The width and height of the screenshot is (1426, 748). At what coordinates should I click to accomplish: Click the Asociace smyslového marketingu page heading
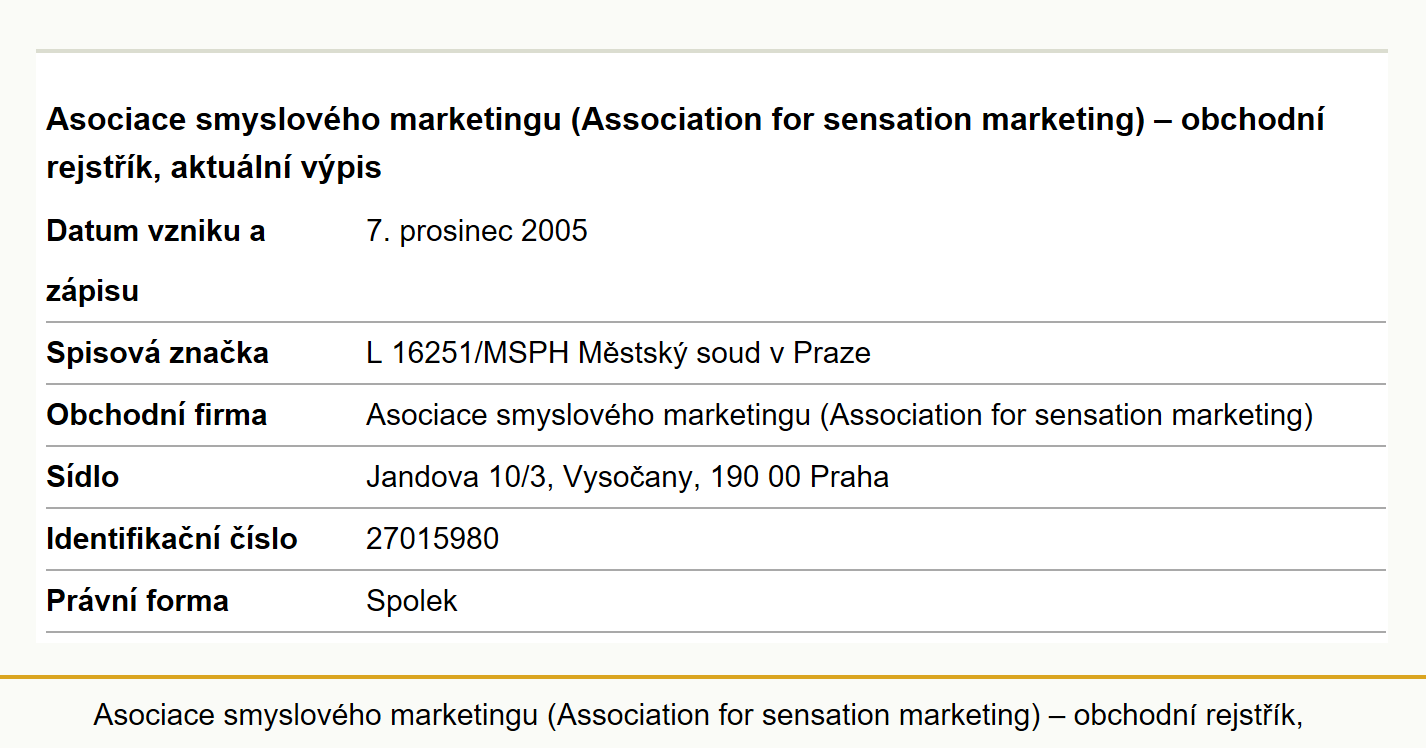tap(685, 143)
